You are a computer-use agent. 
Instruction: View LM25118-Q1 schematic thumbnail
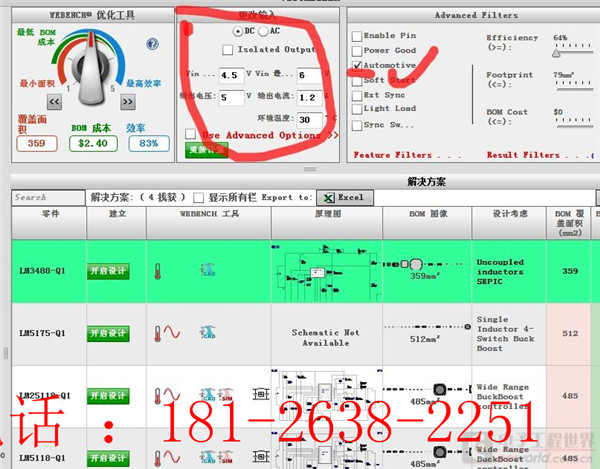[327, 396]
